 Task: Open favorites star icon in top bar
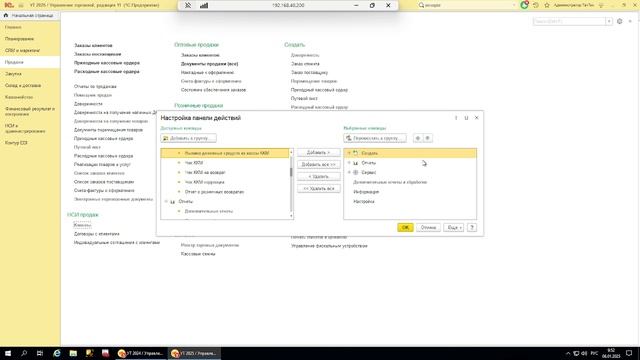[x=547, y=5]
